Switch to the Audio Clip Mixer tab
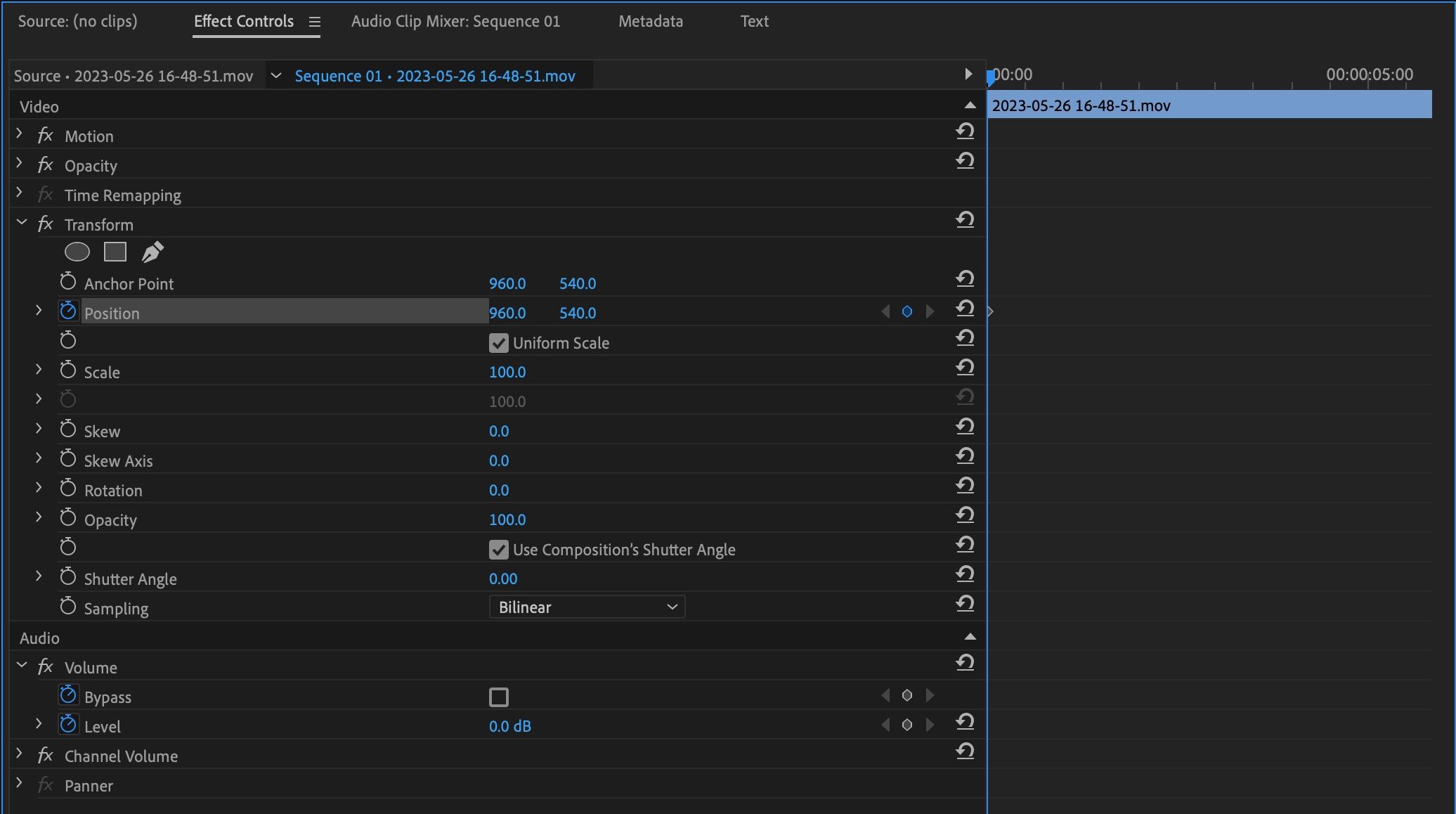This screenshot has height=814, width=1456. [455, 22]
